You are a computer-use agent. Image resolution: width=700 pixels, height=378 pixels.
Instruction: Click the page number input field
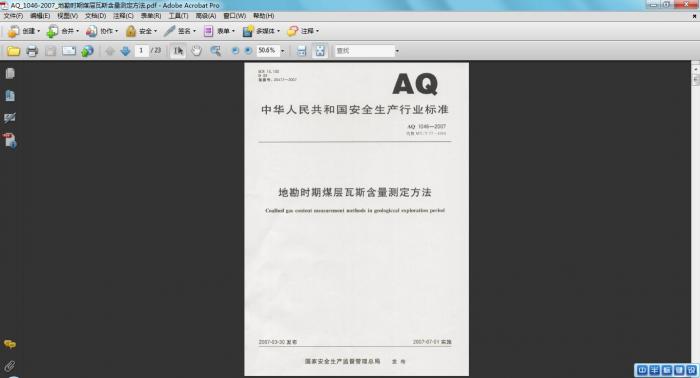[141, 50]
